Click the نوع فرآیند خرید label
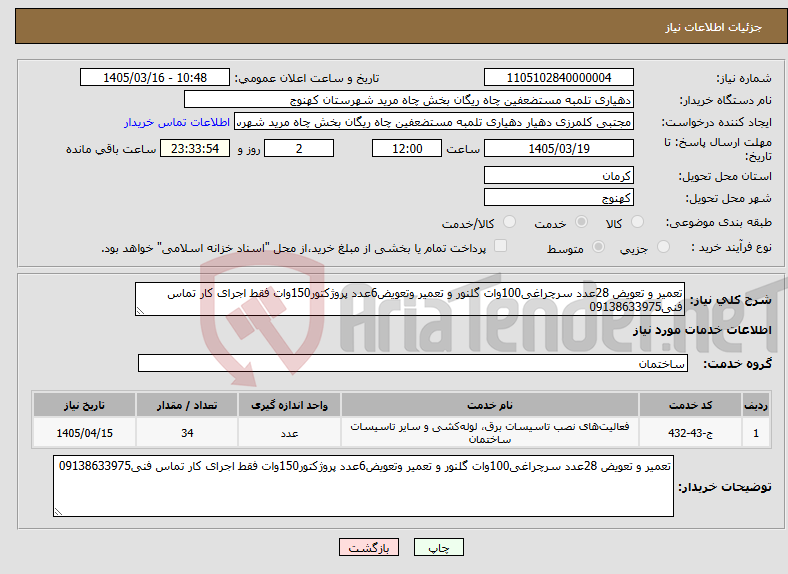Image resolution: width=788 pixels, height=574 pixels. (732, 247)
